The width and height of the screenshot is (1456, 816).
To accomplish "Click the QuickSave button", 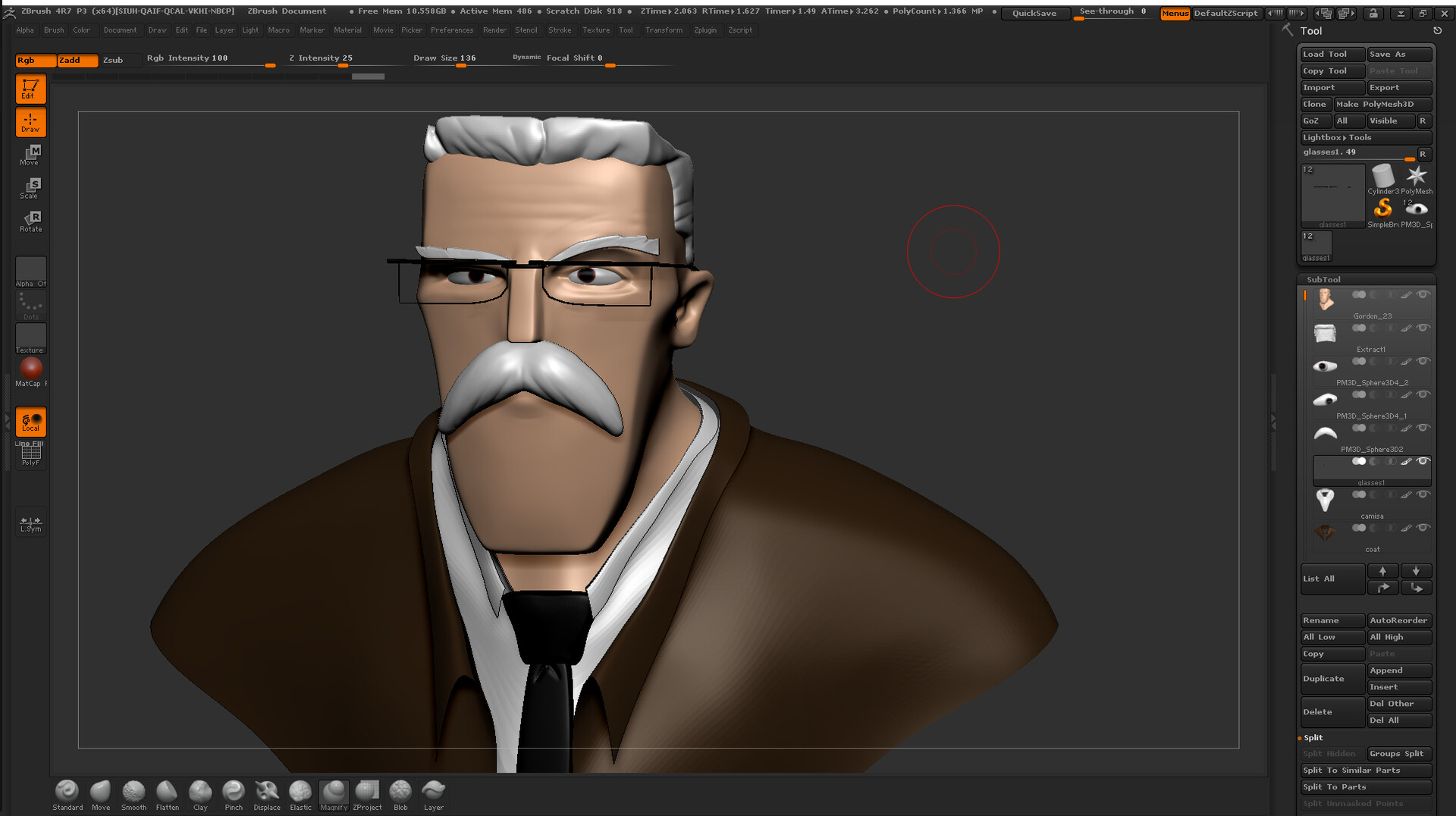I will coord(1035,13).
